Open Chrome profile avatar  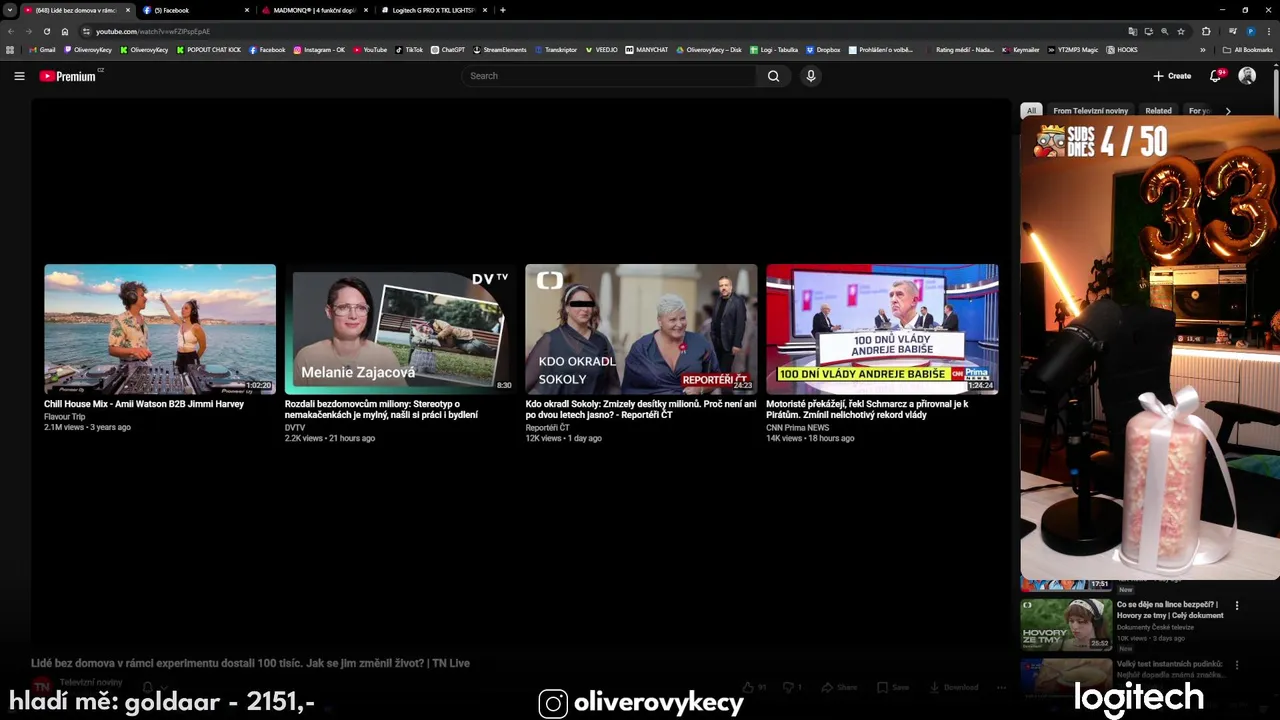[1250, 31]
